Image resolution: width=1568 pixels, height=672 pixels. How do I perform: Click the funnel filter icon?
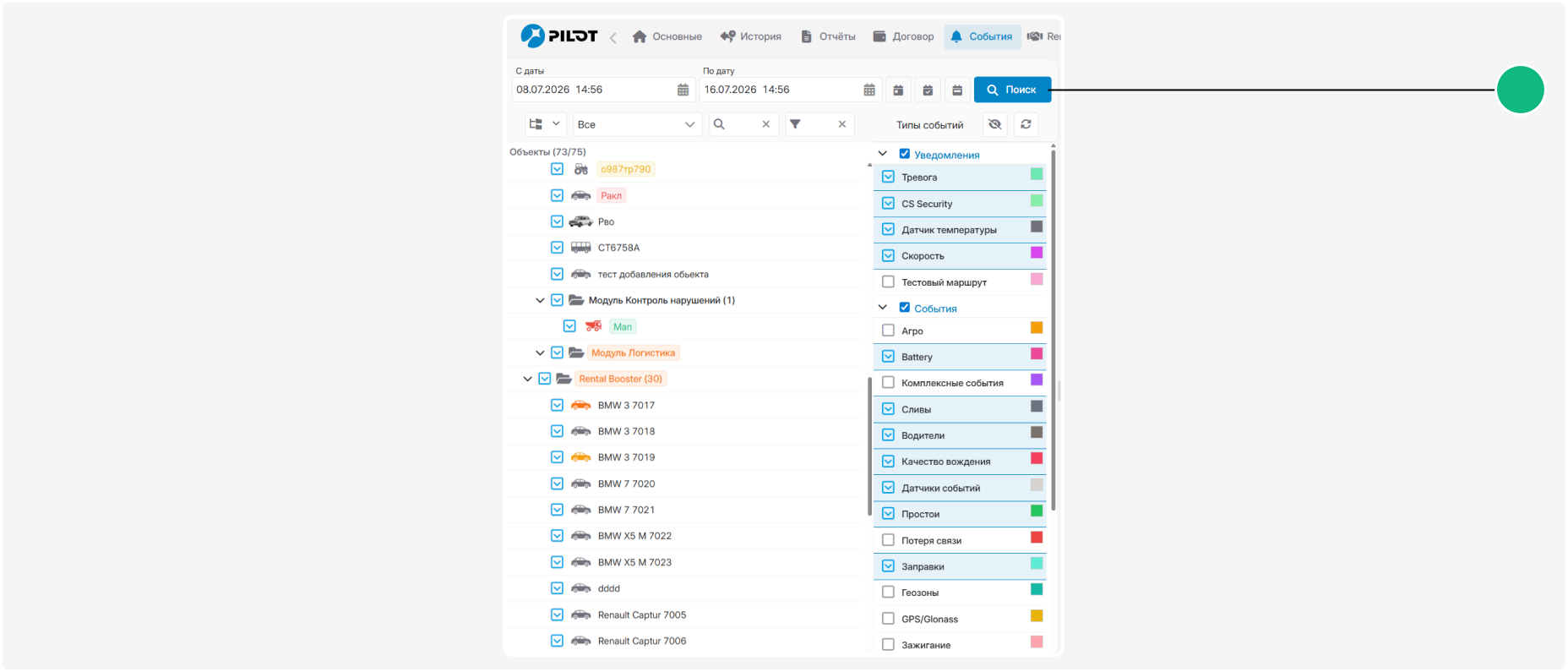[795, 124]
